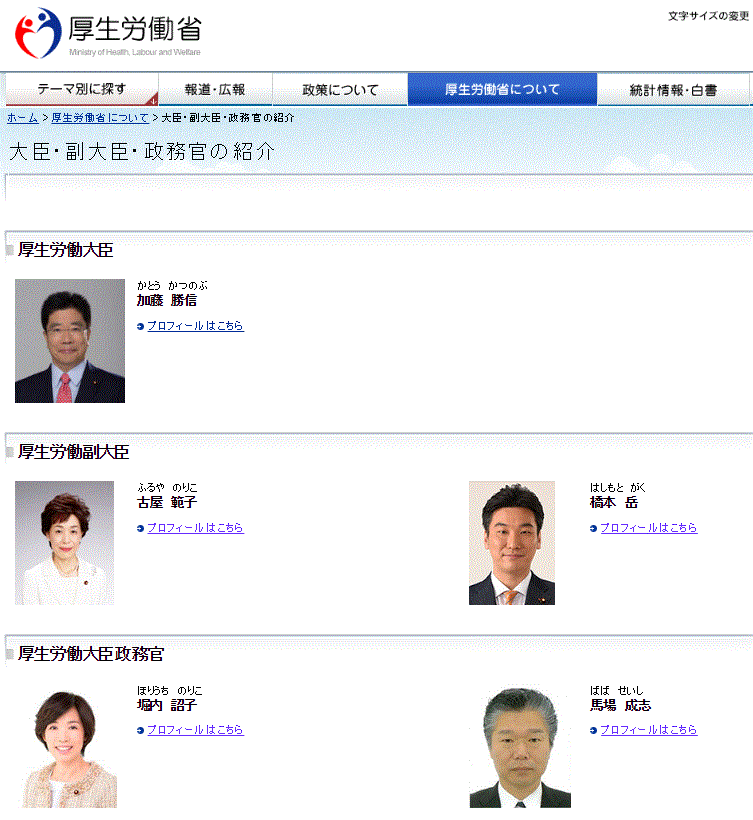Click the name 古屋 範子
The image size is (753, 820).
coord(167,502)
